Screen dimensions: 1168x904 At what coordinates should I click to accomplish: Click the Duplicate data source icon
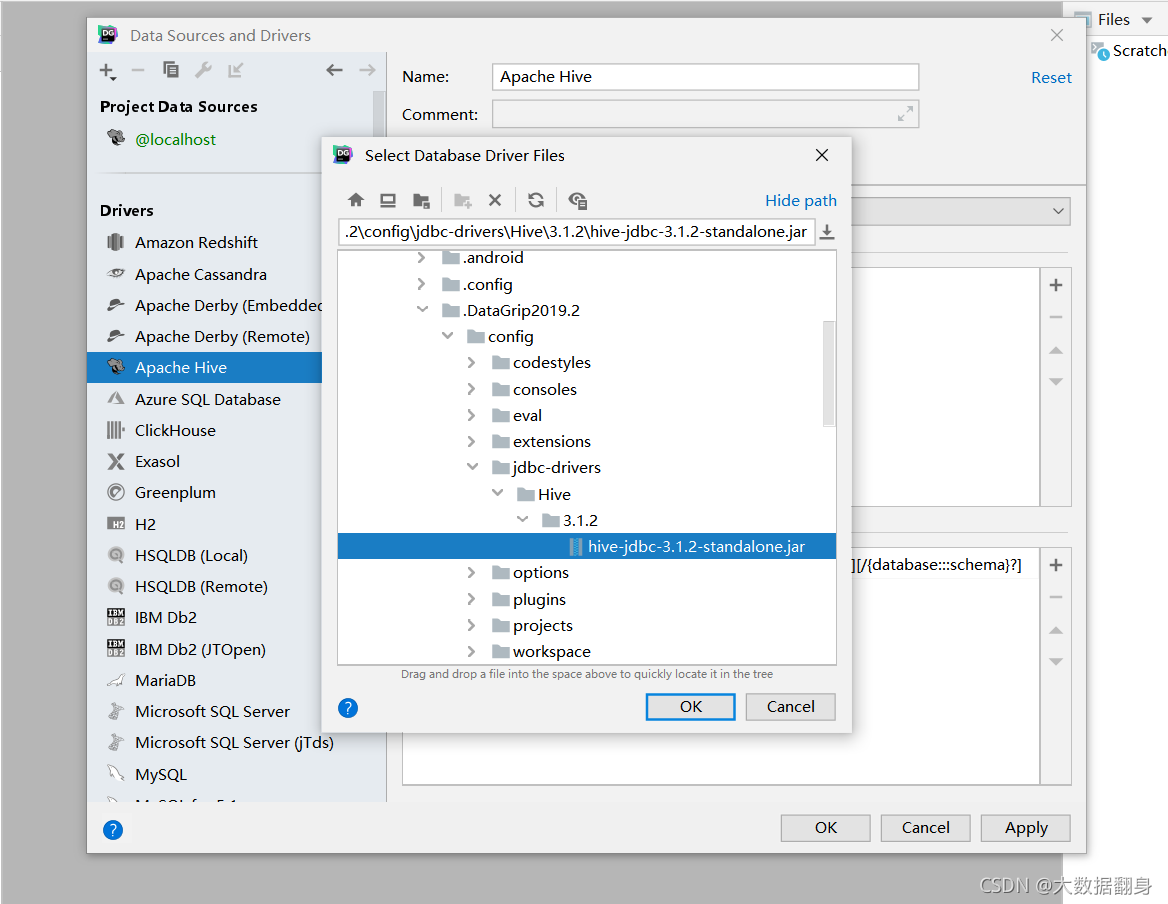click(171, 70)
